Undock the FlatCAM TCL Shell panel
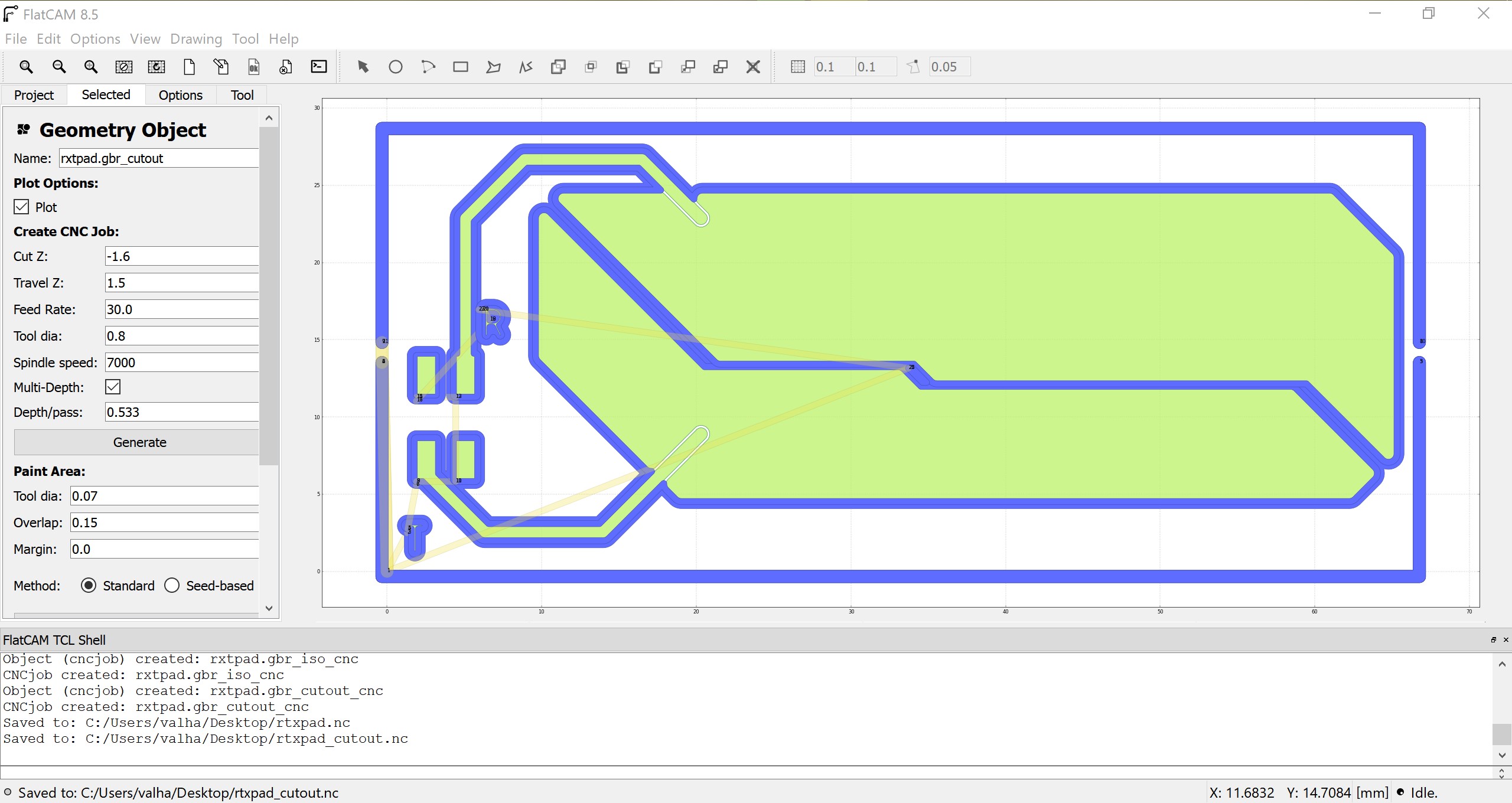Screen dimensions: 1512x803 coord(1494,639)
